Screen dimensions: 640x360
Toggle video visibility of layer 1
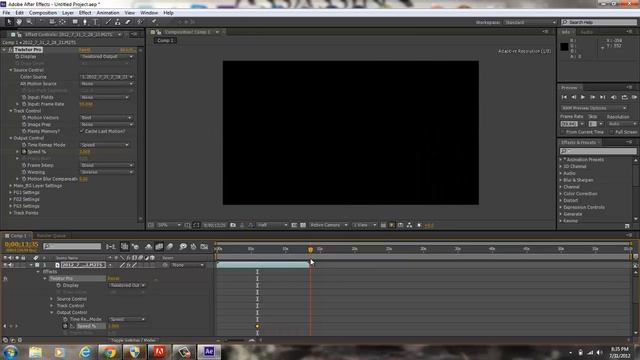[x=5, y=265]
